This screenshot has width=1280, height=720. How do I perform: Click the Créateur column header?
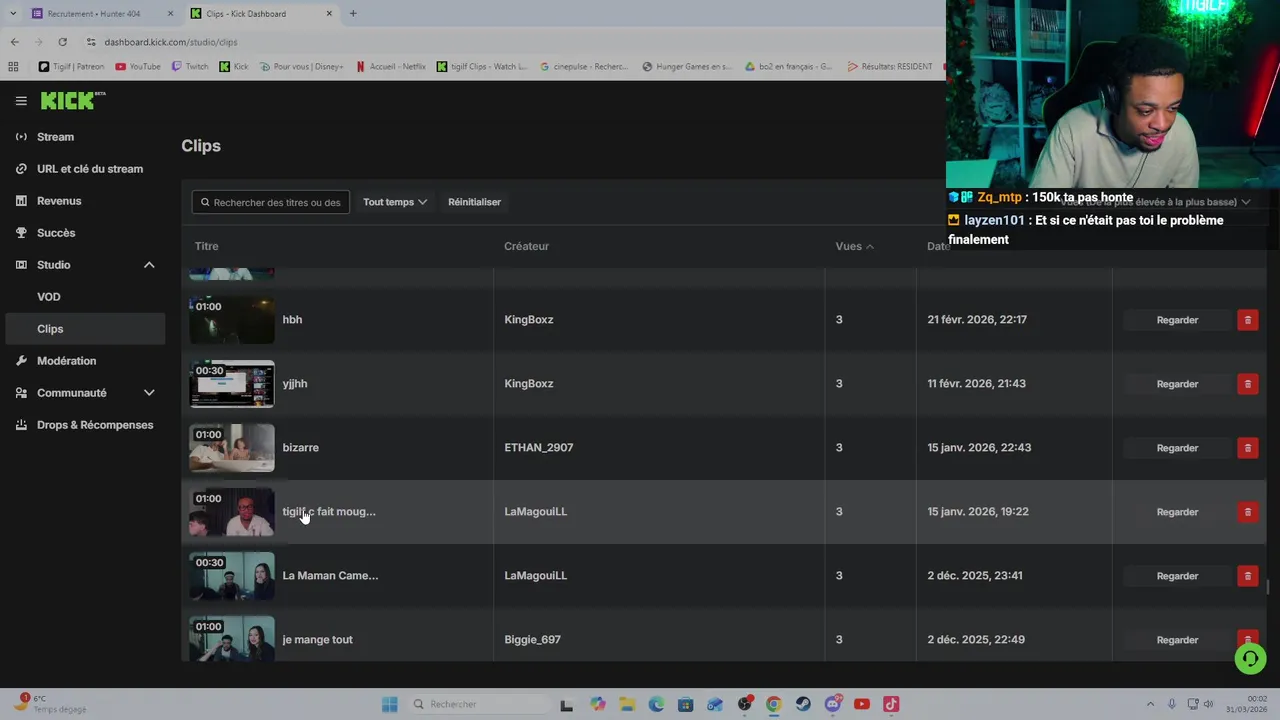tap(526, 246)
